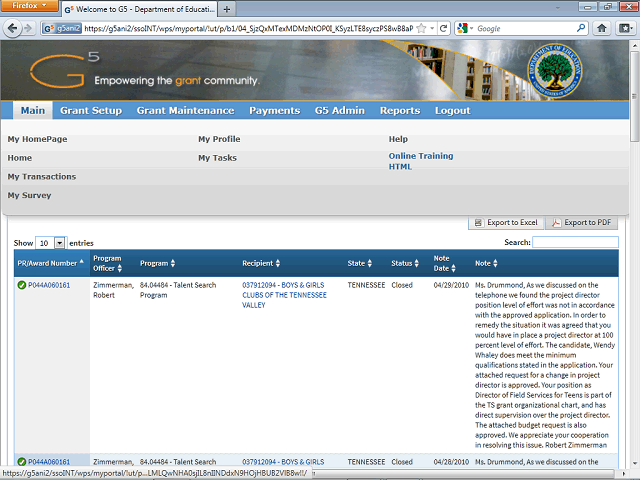The image size is (640, 480).
Task: Reload the page with the refresh icon
Action: click(x=443, y=28)
